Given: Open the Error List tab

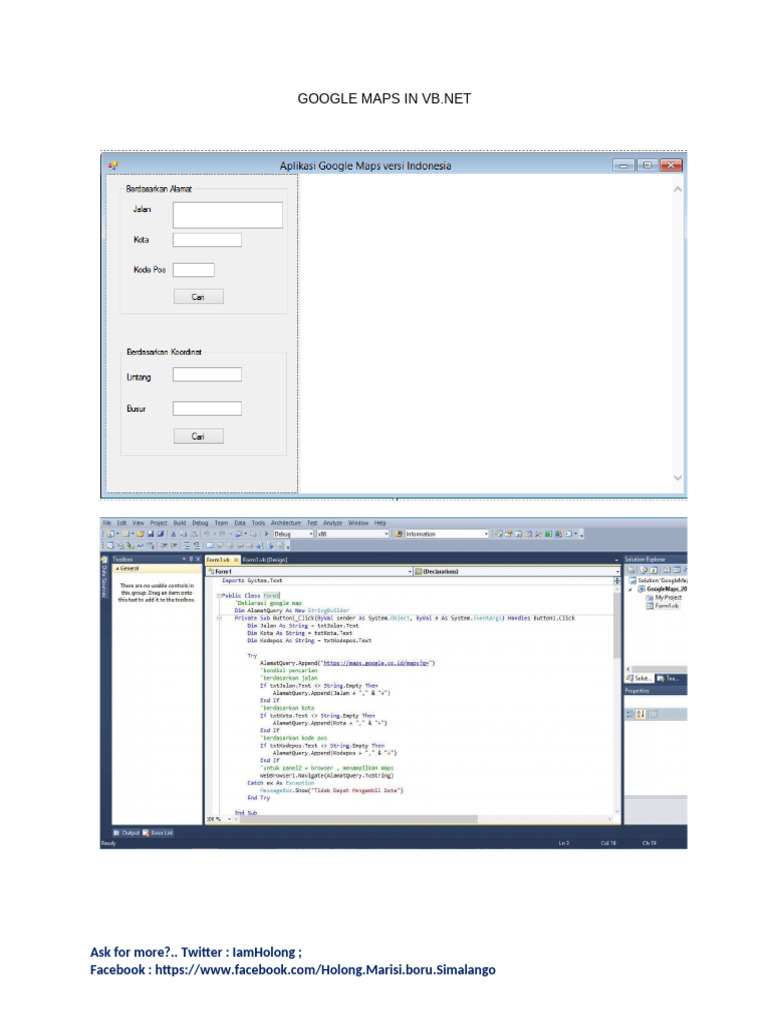Looking at the screenshot, I should tap(158, 833).
